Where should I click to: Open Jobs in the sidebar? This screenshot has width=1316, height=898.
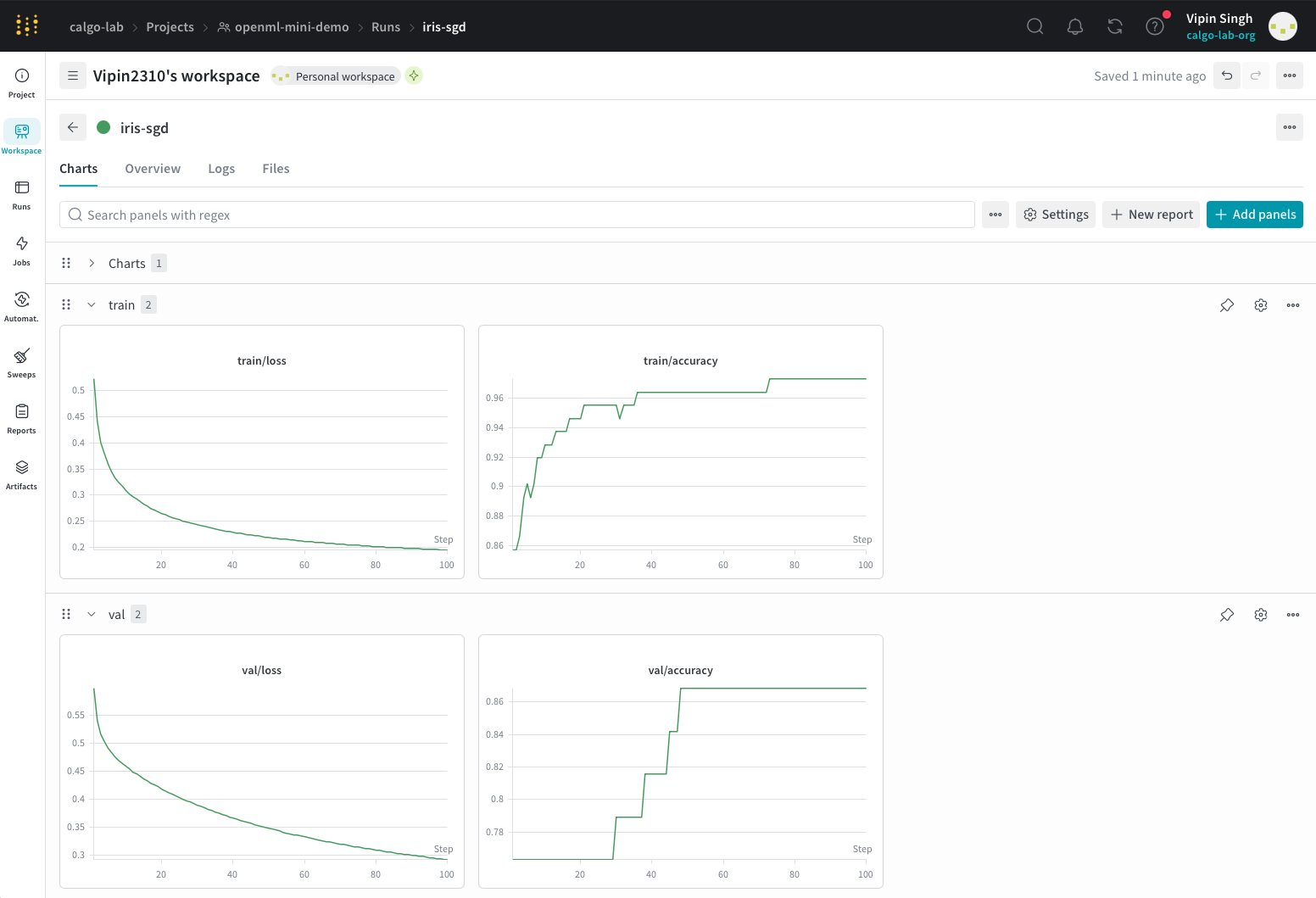pos(22,251)
